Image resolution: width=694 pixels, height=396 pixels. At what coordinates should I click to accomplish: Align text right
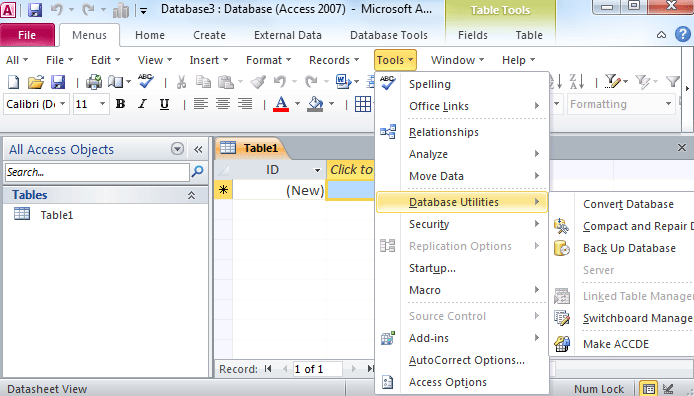point(245,104)
